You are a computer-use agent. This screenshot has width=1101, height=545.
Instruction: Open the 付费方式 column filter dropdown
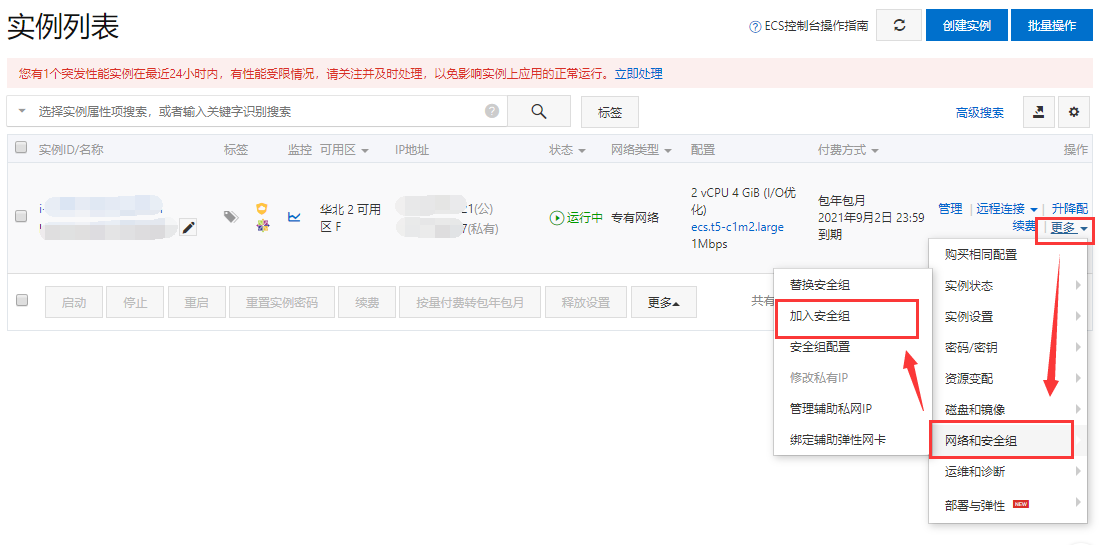(x=874, y=151)
